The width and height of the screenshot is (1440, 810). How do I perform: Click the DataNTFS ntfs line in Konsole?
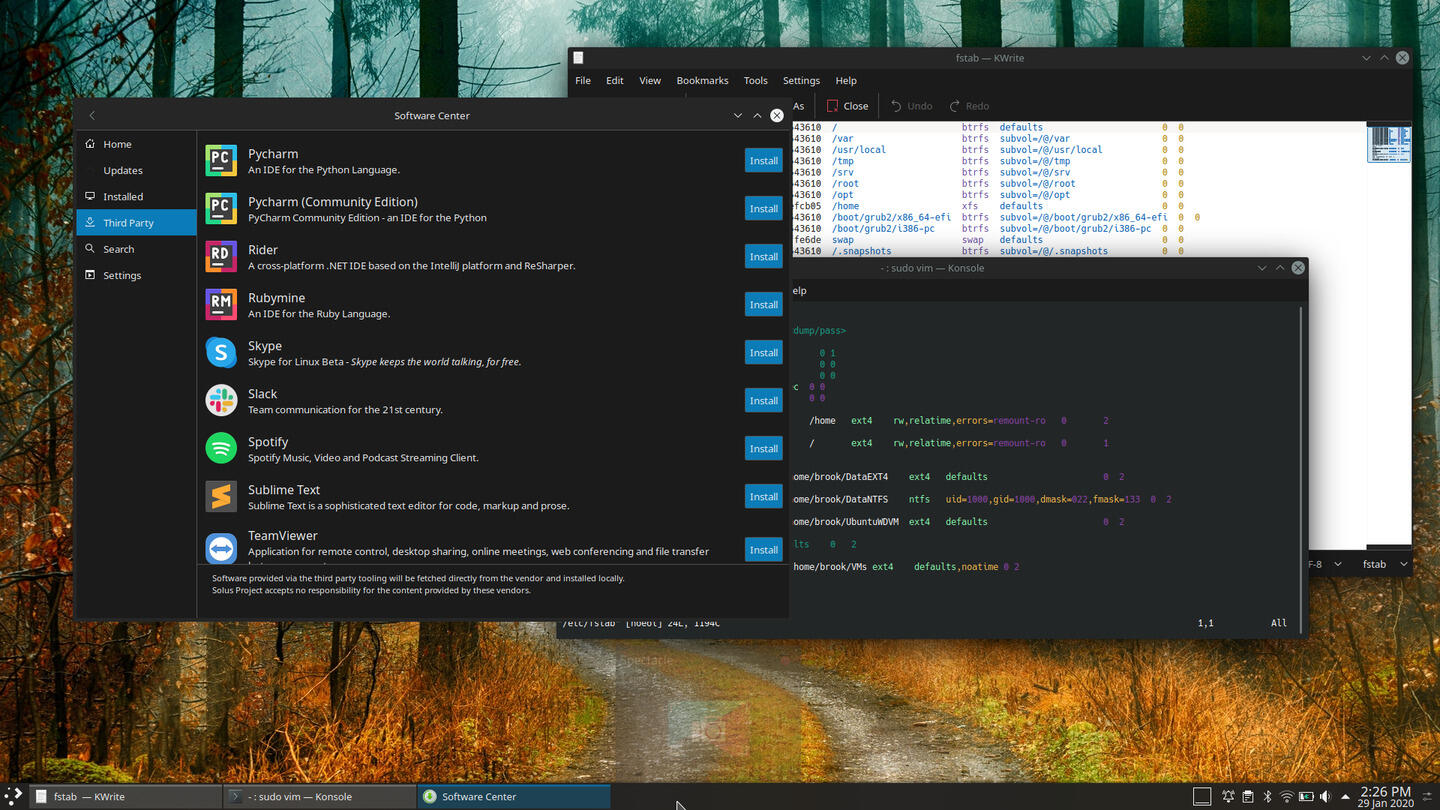pos(982,499)
